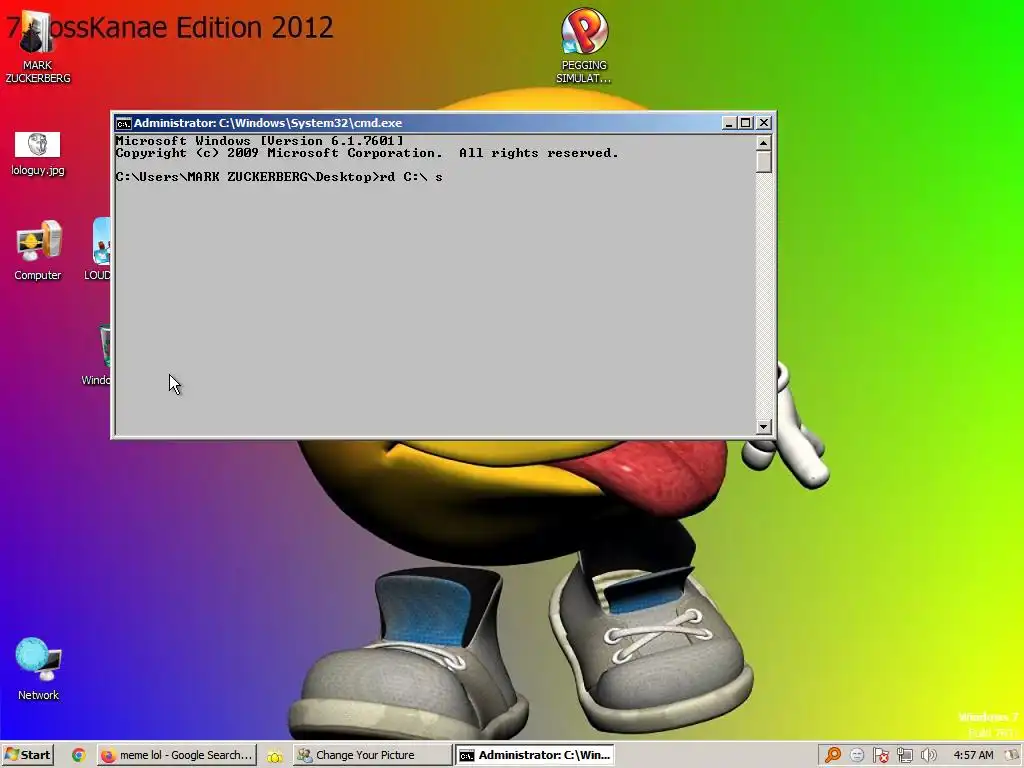Open the PEGGING SIMULAT... desktop icon
The width and height of the screenshot is (1024, 768).
tap(584, 46)
